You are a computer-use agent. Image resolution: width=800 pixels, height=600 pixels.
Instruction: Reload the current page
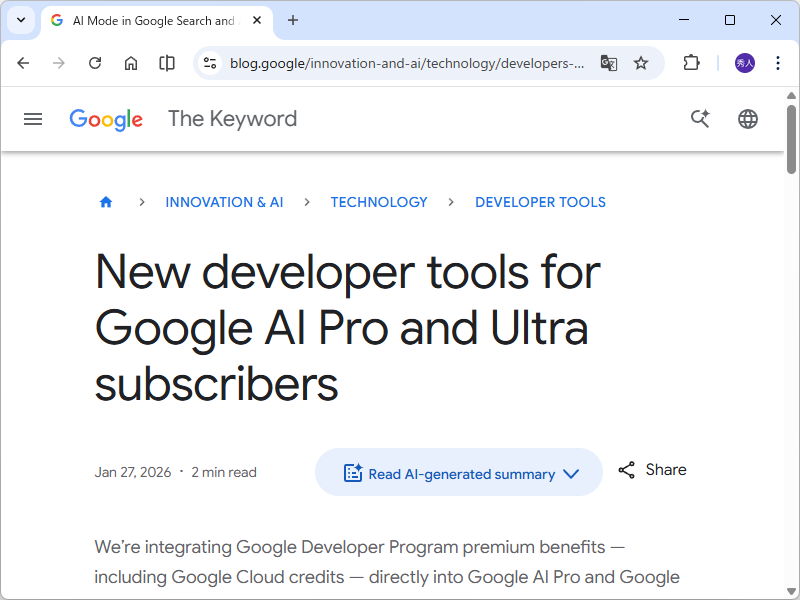pyautogui.click(x=95, y=63)
